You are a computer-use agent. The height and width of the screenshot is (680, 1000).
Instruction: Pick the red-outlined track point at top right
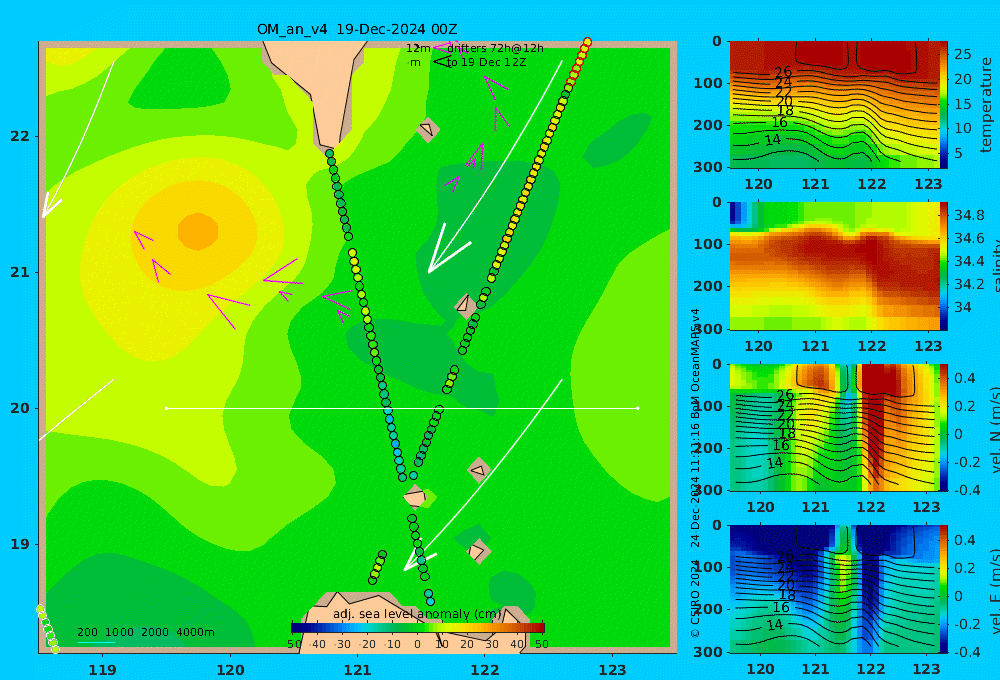(587, 42)
